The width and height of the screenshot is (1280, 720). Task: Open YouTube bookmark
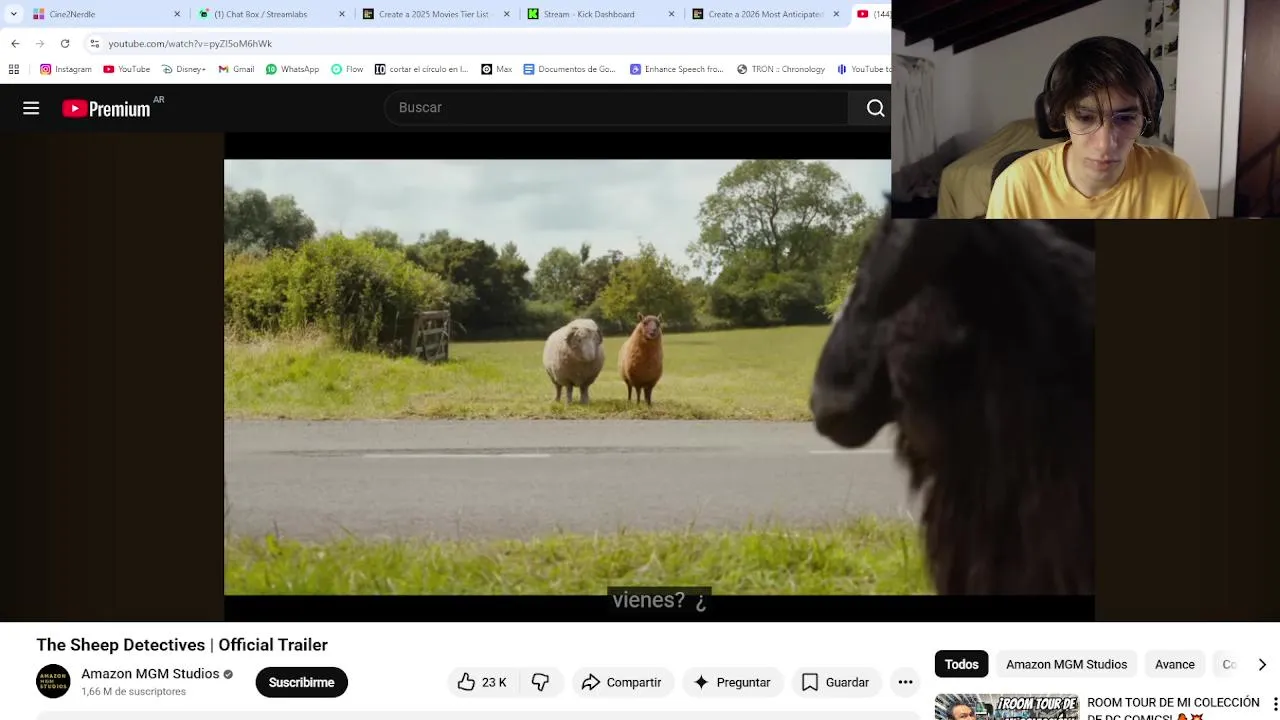[x=126, y=69]
